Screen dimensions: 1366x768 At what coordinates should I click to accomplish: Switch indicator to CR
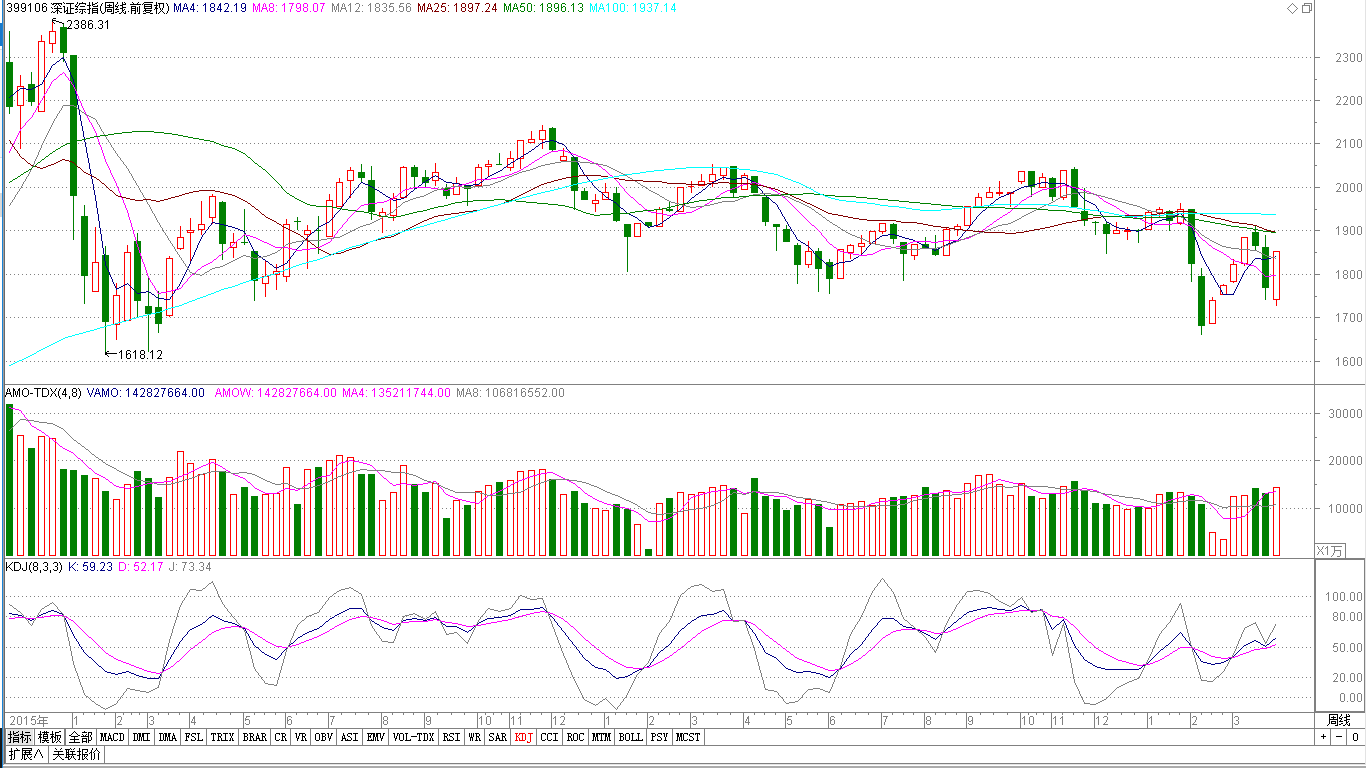click(281, 737)
